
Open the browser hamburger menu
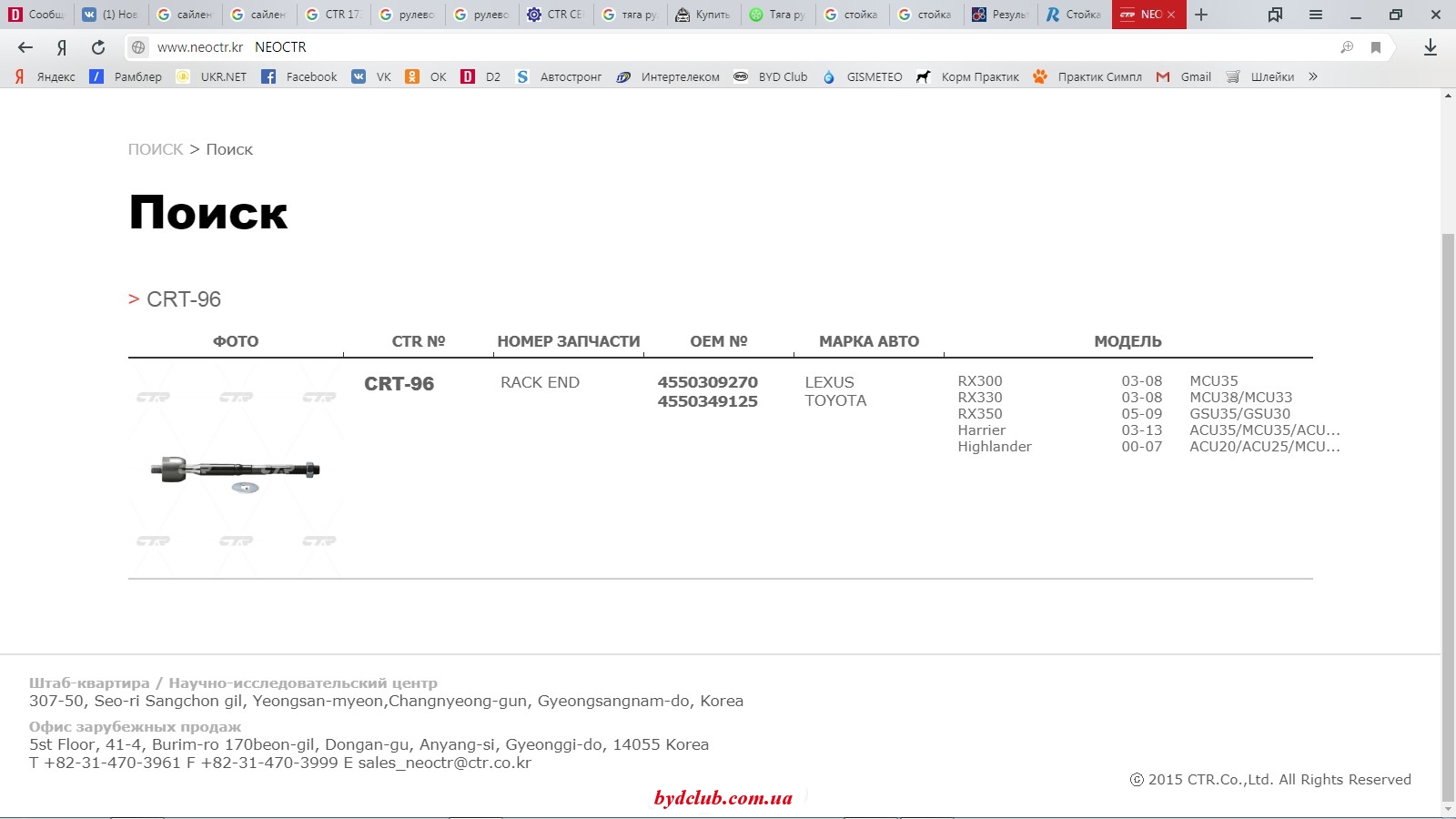point(1315,15)
